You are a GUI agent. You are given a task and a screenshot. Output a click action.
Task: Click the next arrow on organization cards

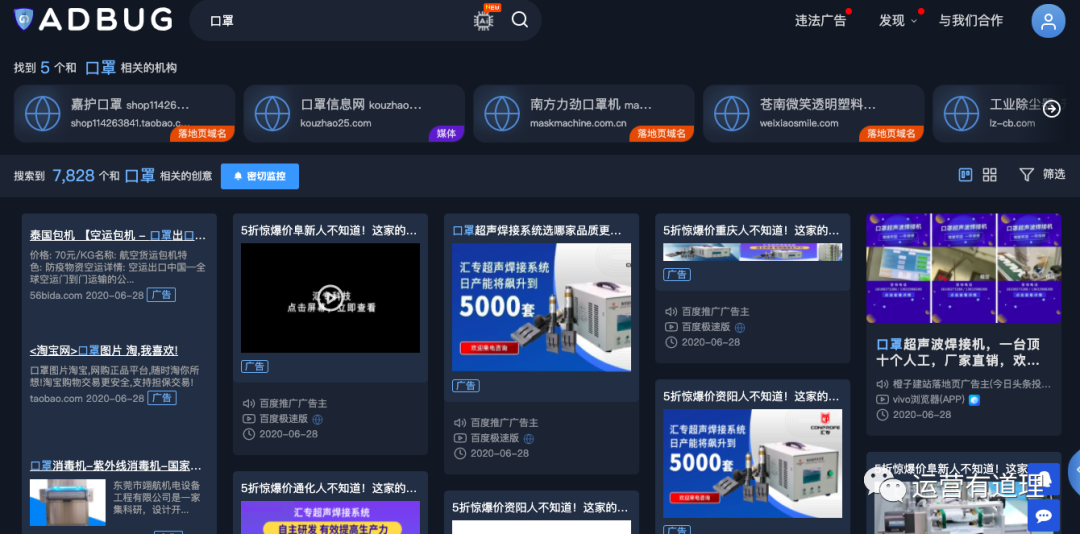click(x=1052, y=109)
